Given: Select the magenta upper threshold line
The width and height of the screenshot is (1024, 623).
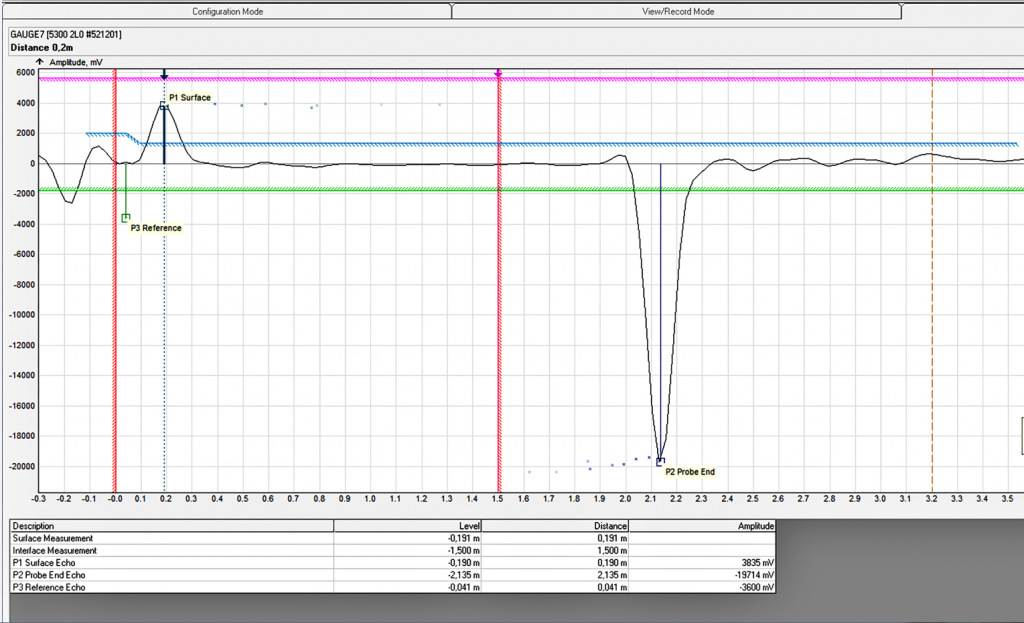Looking at the screenshot, I should pos(530,79).
